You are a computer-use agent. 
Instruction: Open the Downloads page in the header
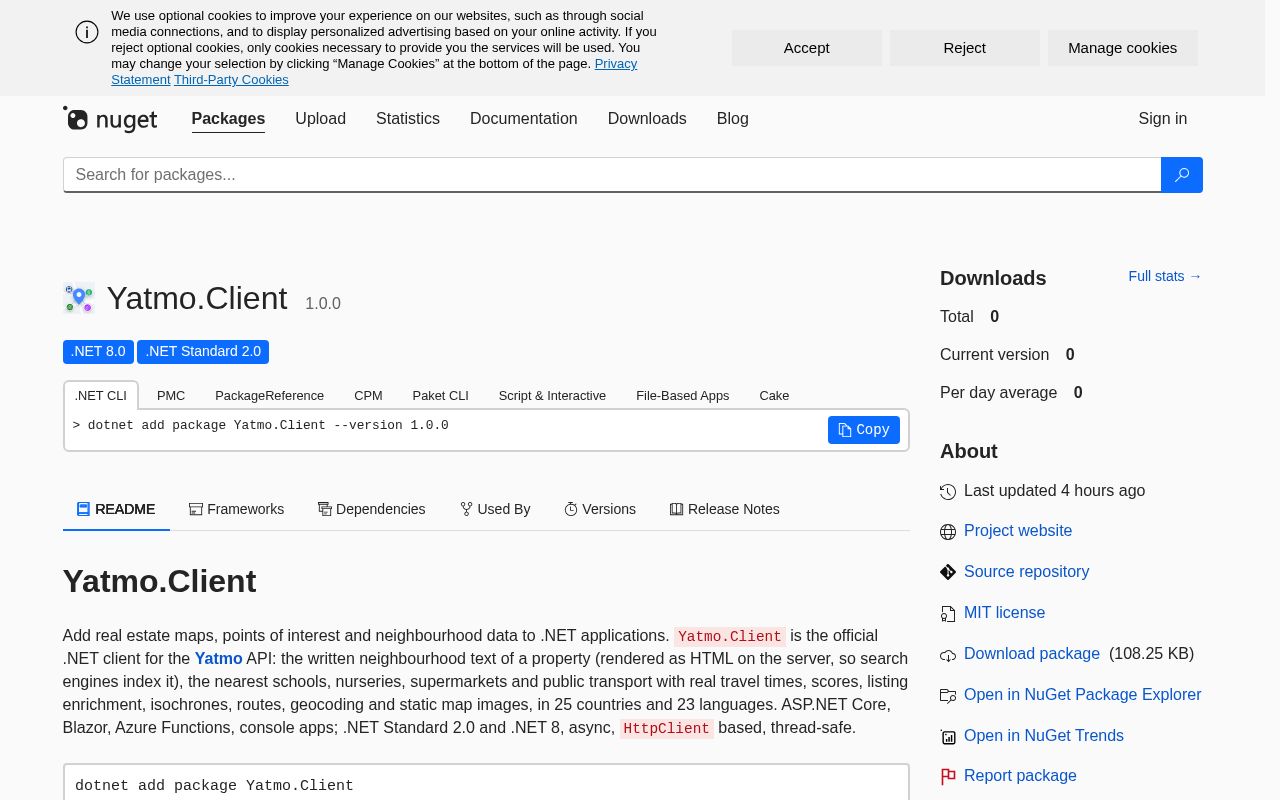[647, 119]
